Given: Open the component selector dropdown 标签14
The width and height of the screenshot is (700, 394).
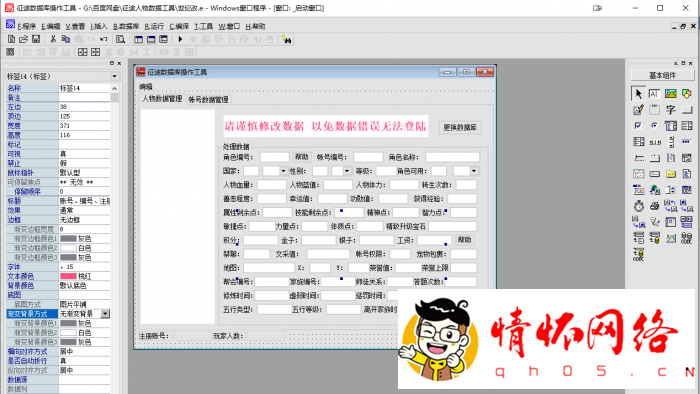Looking at the screenshot, I should (x=114, y=77).
